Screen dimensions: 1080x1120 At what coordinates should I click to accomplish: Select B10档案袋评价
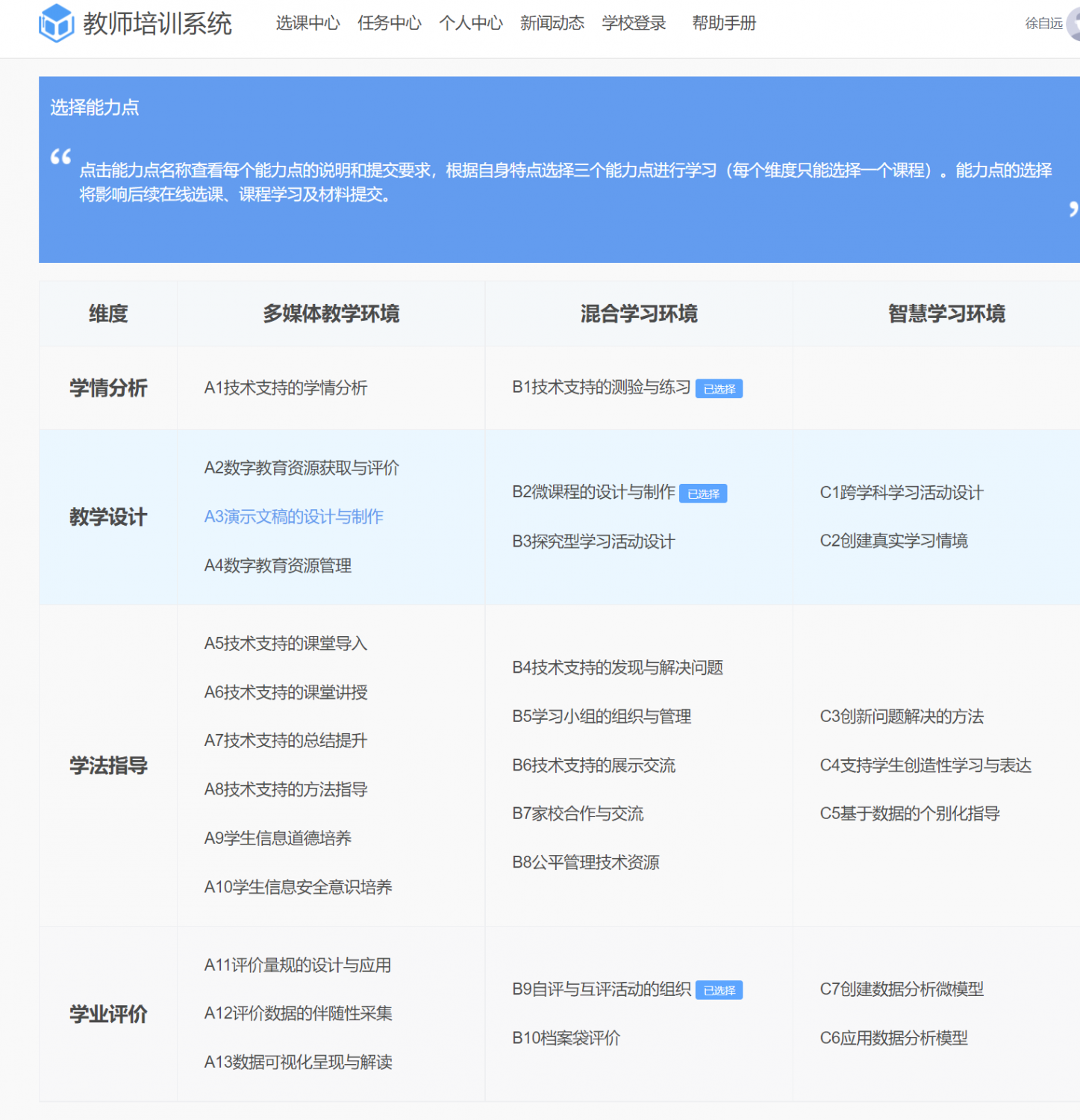(x=566, y=1038)
